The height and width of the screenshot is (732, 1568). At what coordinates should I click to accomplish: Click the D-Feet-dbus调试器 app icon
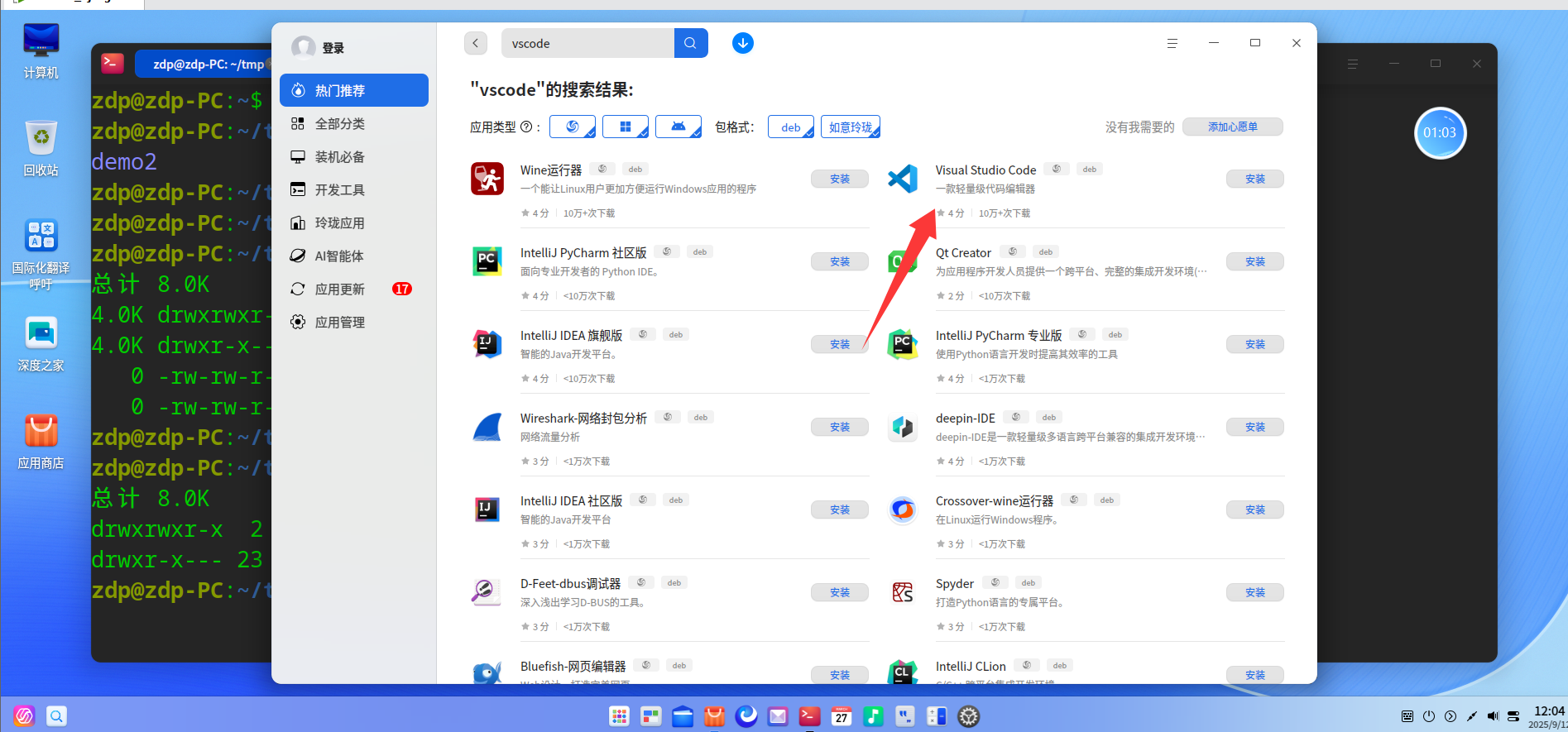[x=487, y=592]
